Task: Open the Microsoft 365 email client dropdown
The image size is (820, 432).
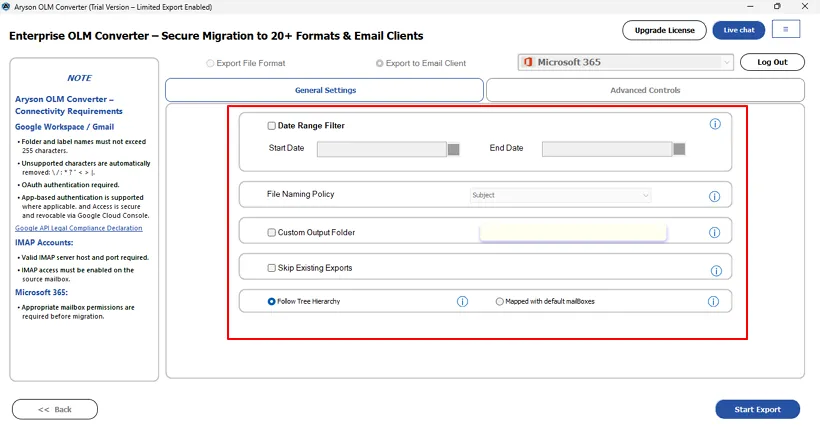Action: coord(626,62)
